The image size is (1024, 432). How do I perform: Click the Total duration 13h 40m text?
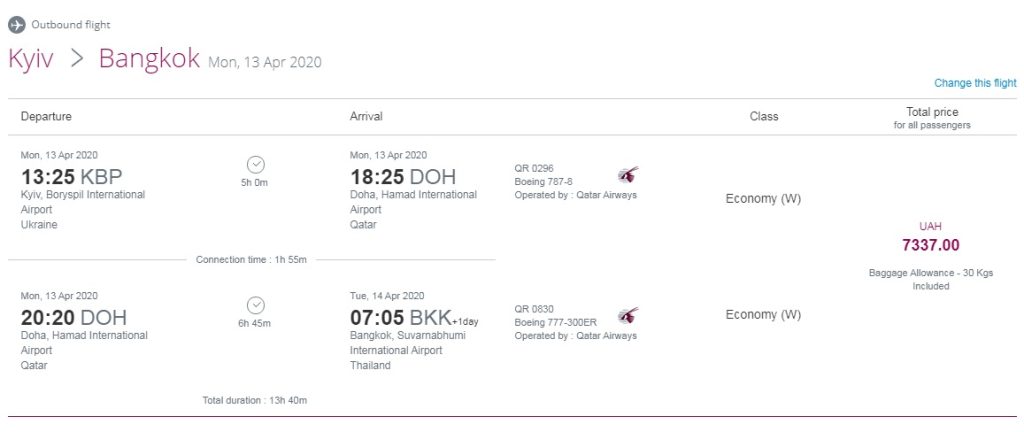(x=254, y=400)
